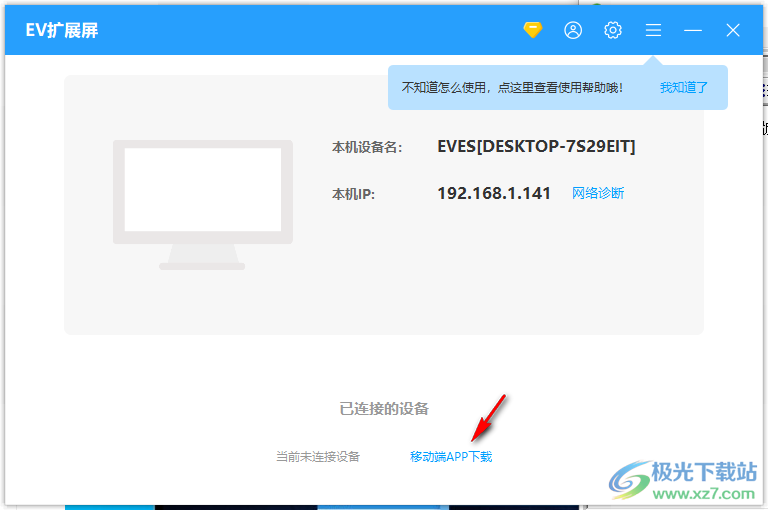Select the IP address 192.168.1.141

(494, 193)
